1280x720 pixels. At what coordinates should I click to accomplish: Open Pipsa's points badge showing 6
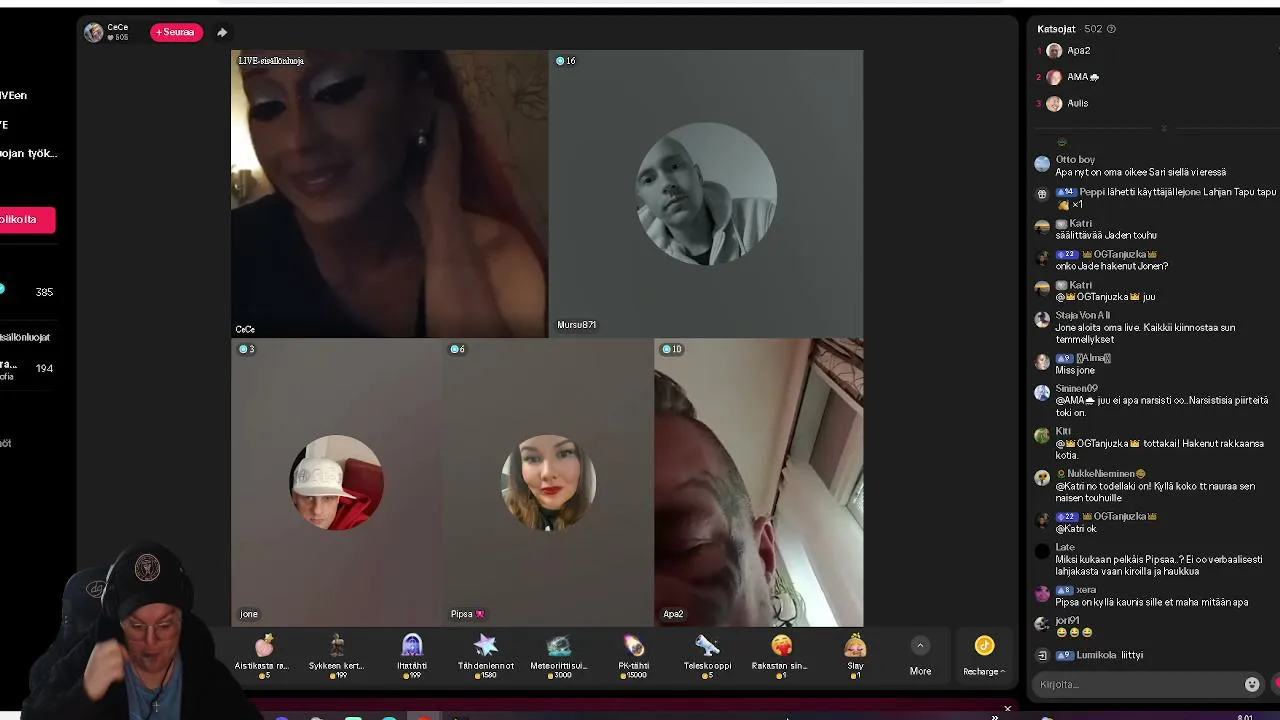pos(457,349)
